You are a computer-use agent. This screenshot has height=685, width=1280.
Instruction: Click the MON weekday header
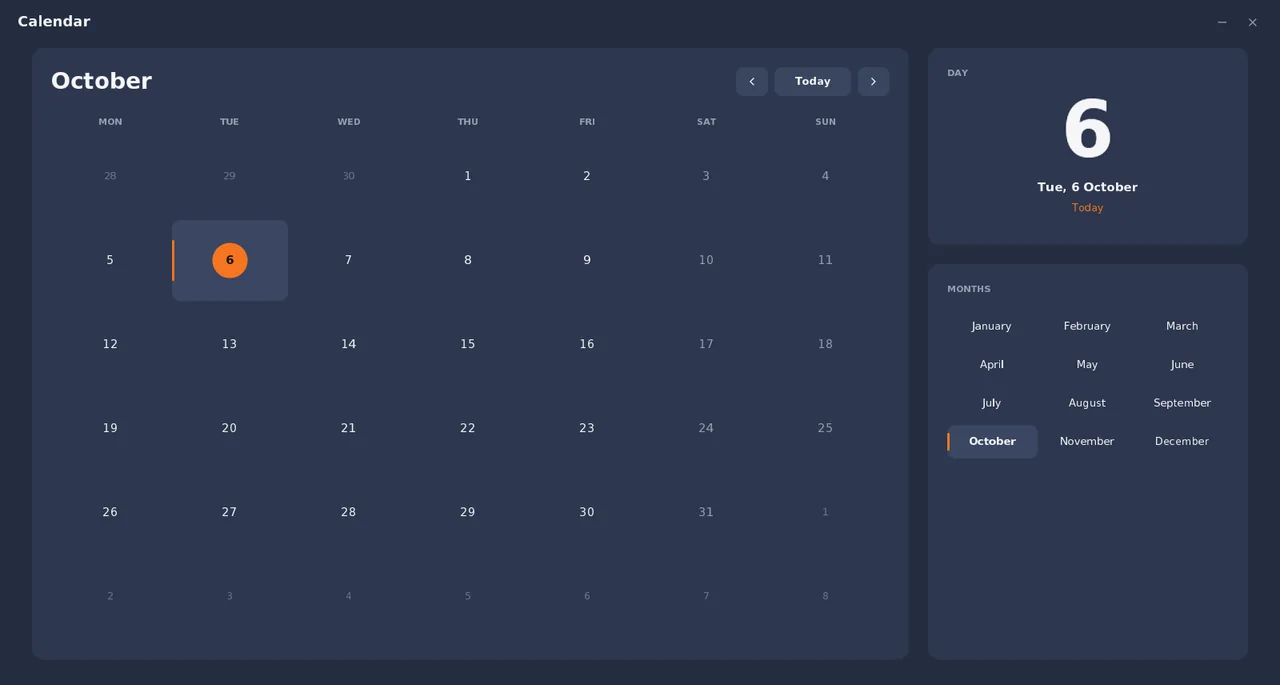coord(110,122)
